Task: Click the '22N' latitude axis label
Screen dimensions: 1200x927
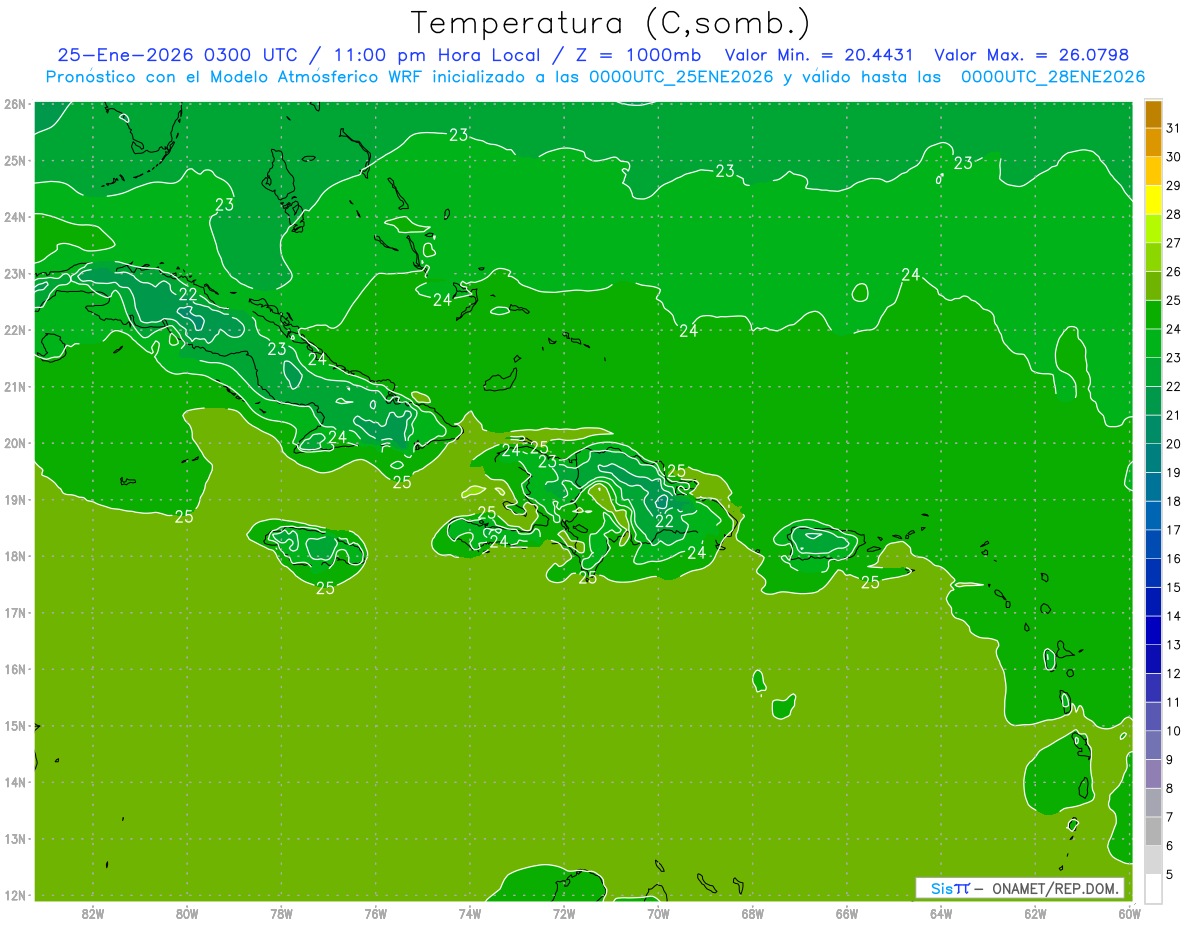Action: tap(15, 330)
